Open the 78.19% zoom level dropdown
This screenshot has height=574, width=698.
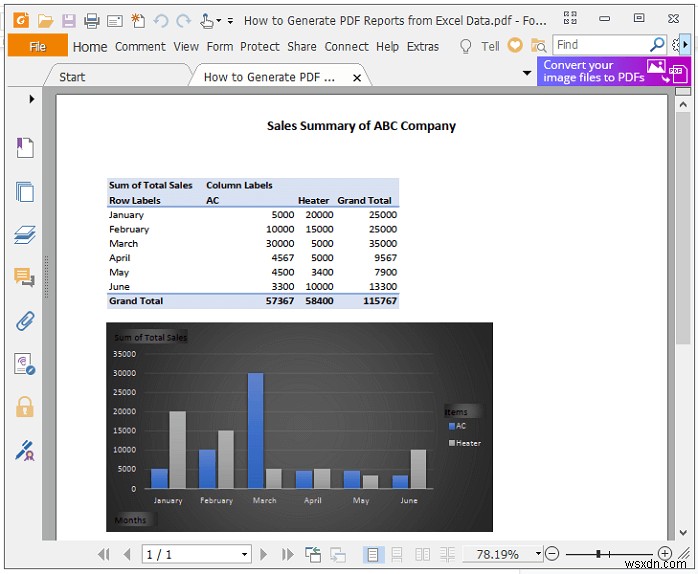coord(538,554)
